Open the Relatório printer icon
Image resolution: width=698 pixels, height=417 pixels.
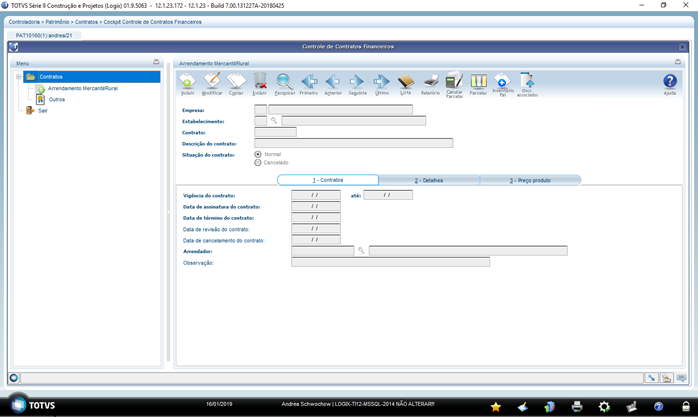pyautogui.click(x=430, y=83)
